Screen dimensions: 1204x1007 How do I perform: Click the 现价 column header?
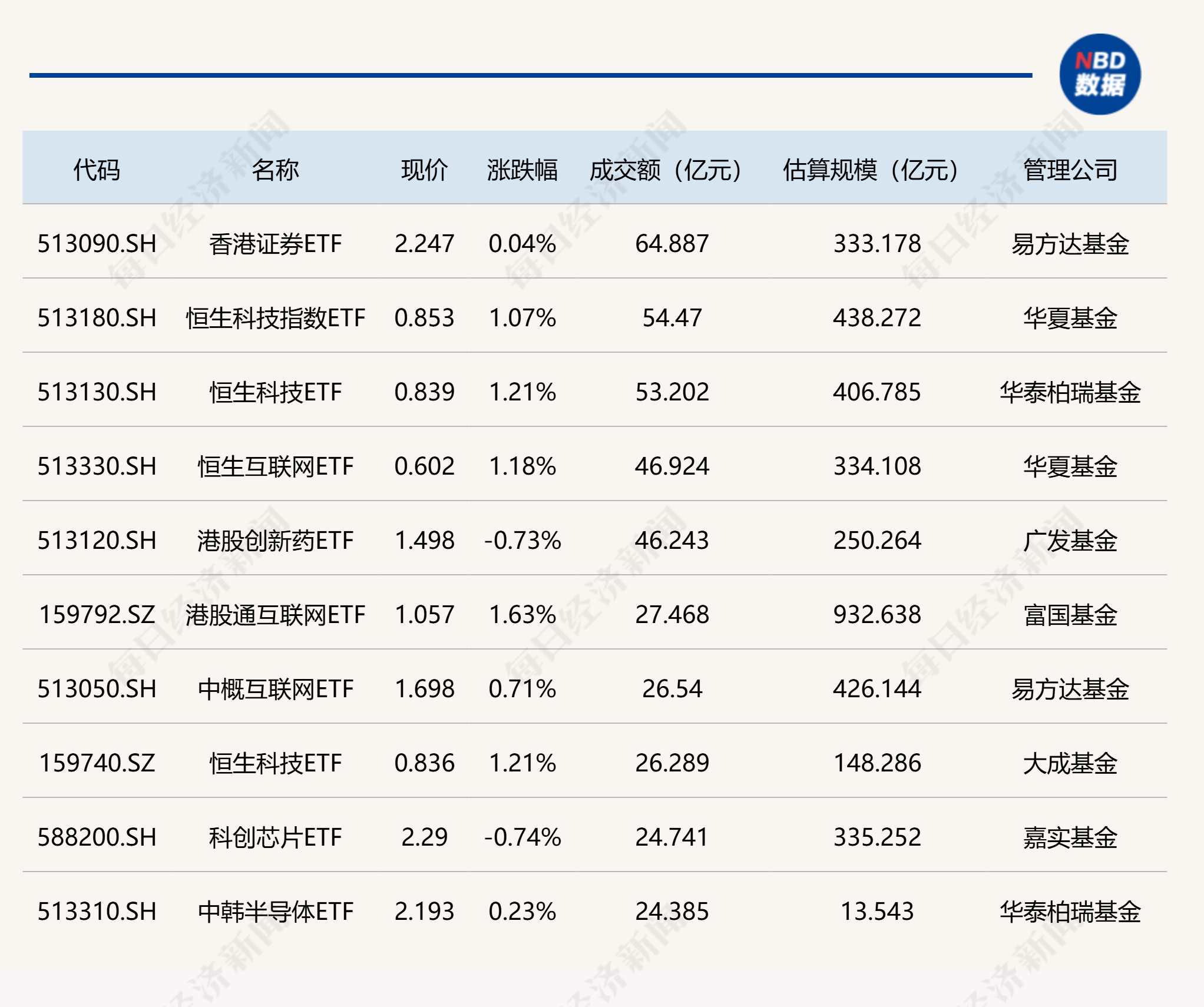[424, 170]
